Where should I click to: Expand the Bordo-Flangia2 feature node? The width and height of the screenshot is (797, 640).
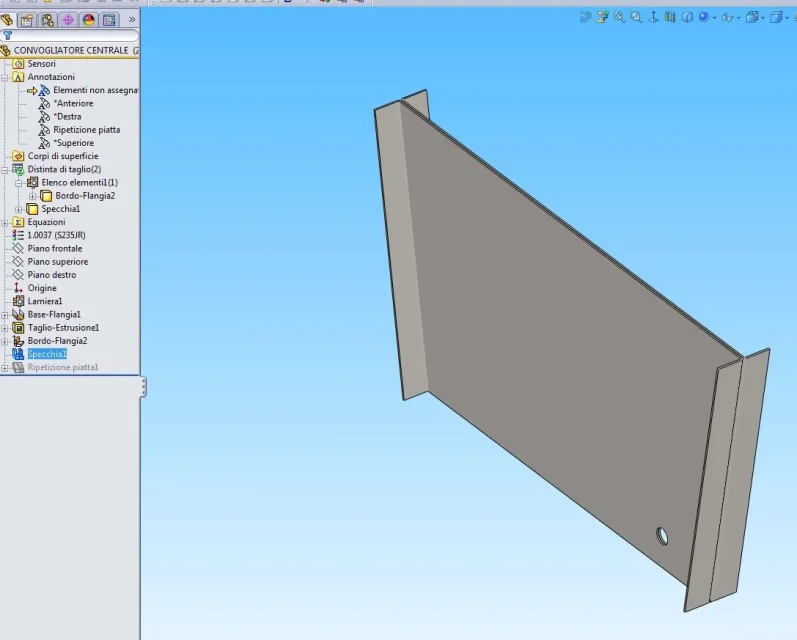(x=5, y=341)
